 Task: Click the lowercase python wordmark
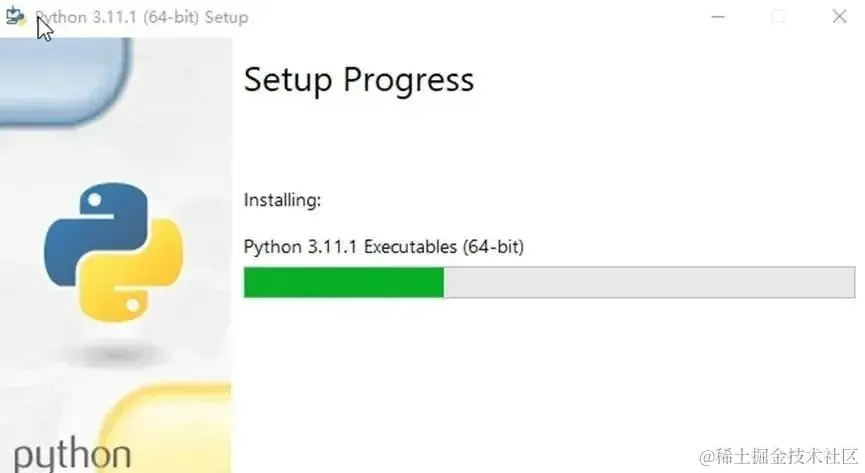[x=72, y=456]
